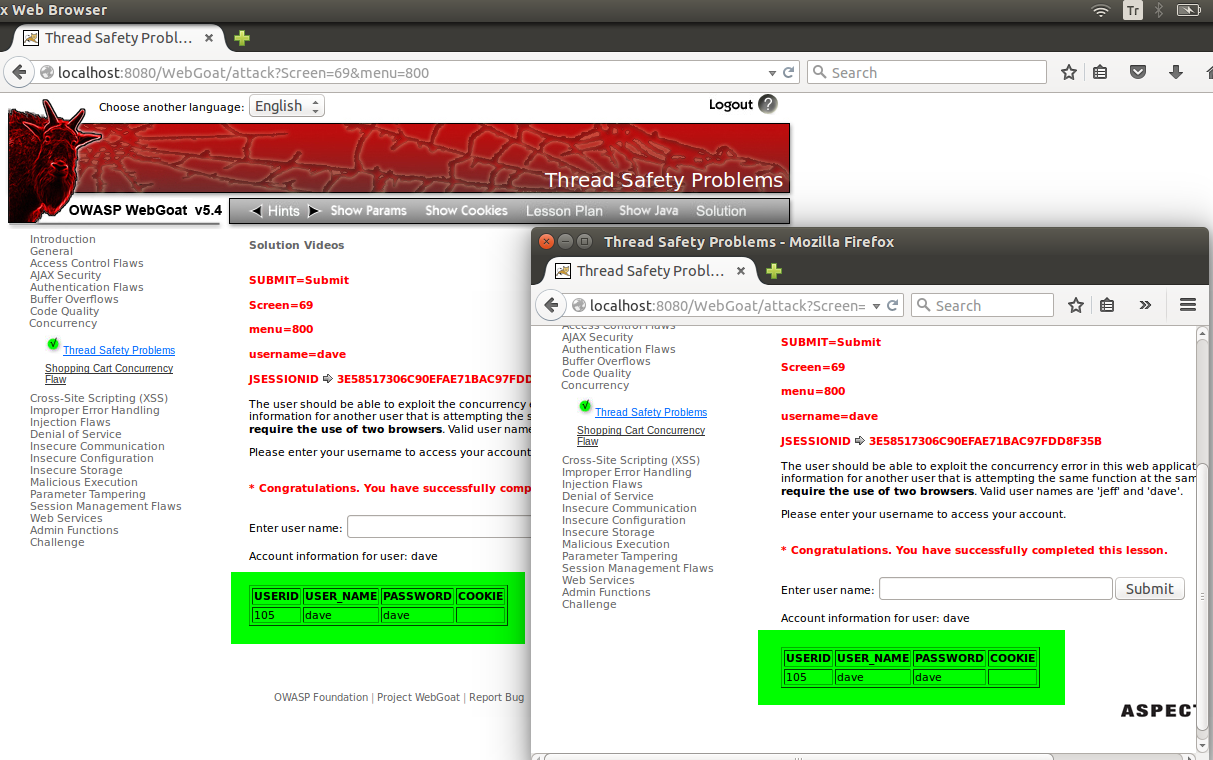
Task: Click Hints in WebGoat menu bar
Action: (x=284, y=211)
